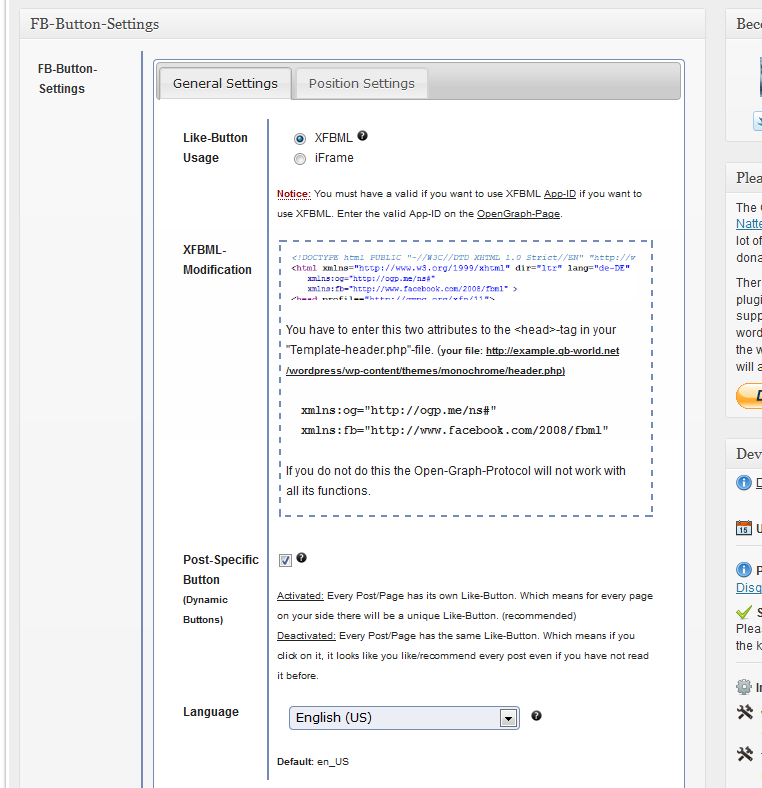
Task: Open the App-ID link in the notice
Action: click(560, 194)
